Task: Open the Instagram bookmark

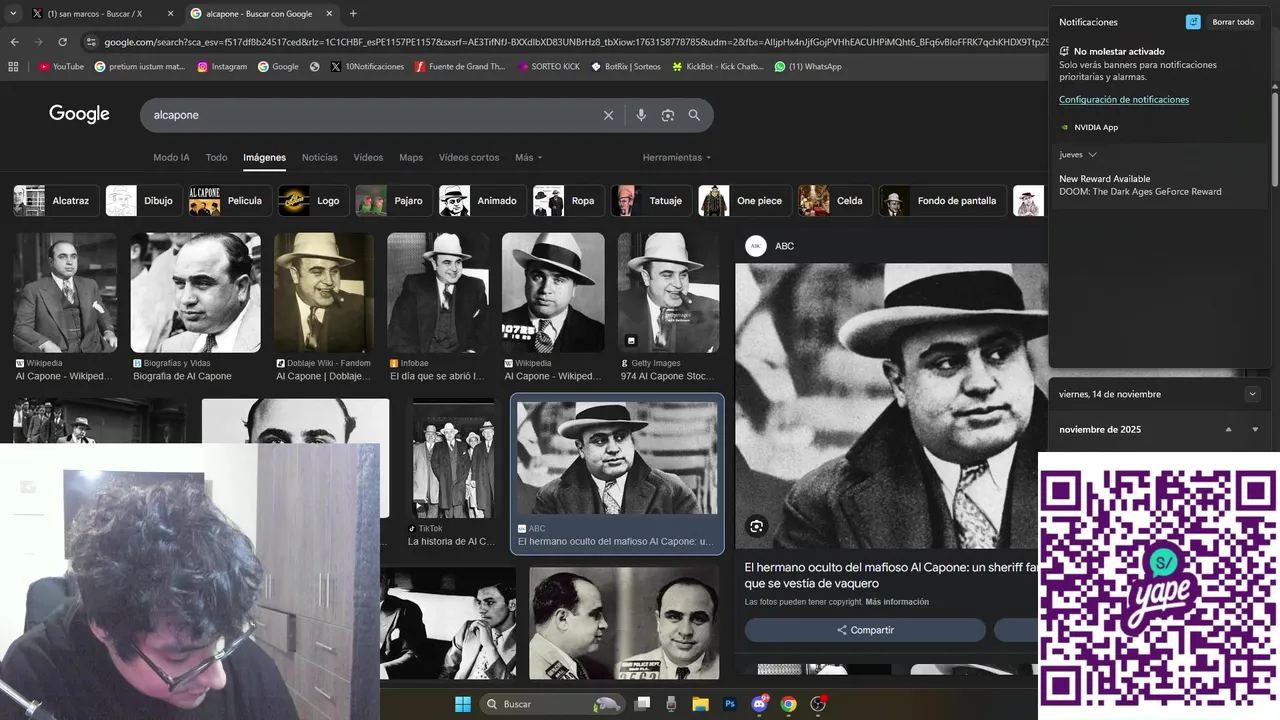Action: click(222, 66)
